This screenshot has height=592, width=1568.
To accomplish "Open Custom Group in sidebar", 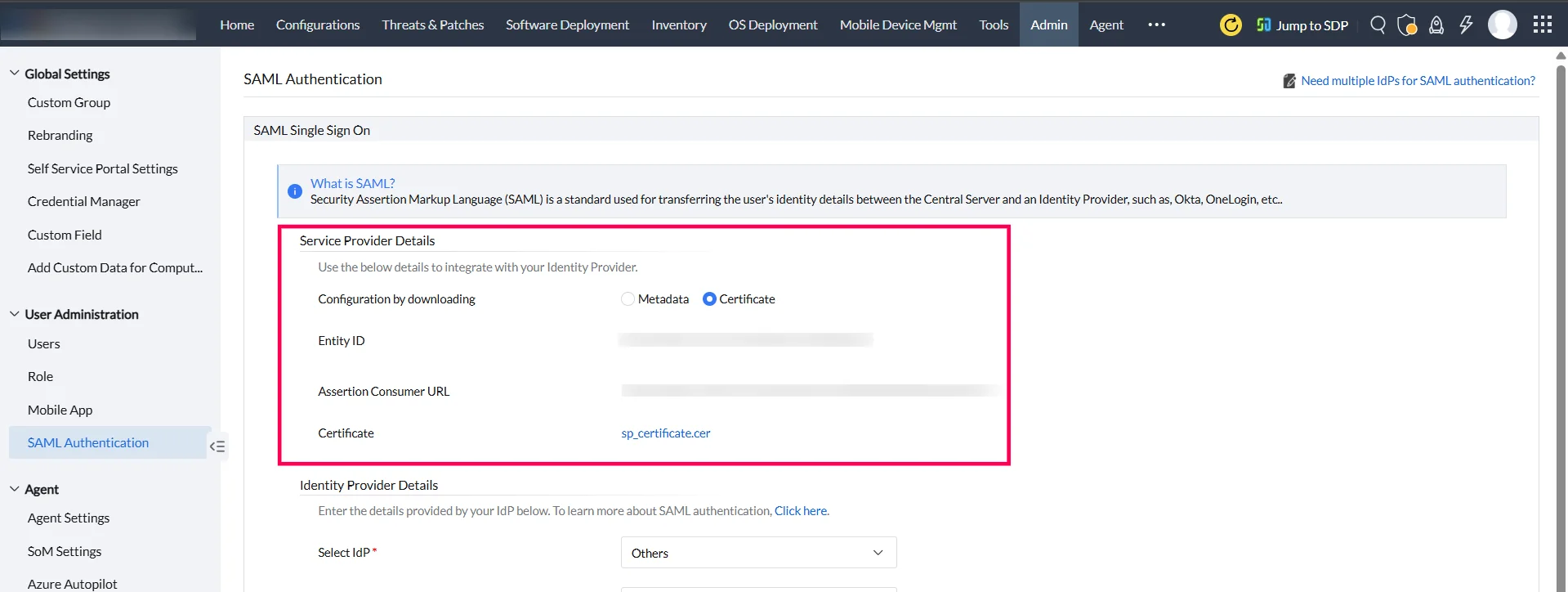I will tap(69, 102).
